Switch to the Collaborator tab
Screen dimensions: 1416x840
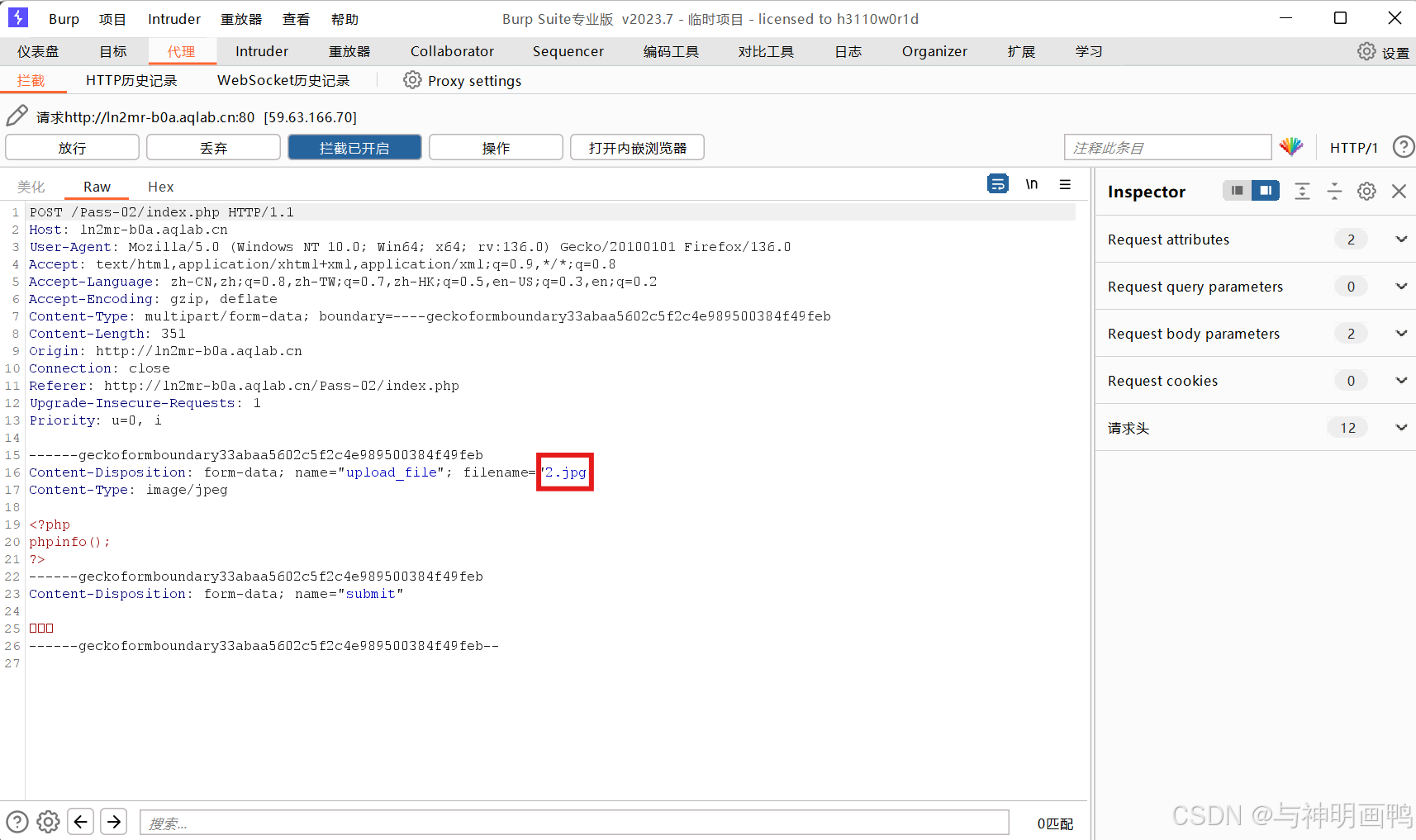click(452, 51)
